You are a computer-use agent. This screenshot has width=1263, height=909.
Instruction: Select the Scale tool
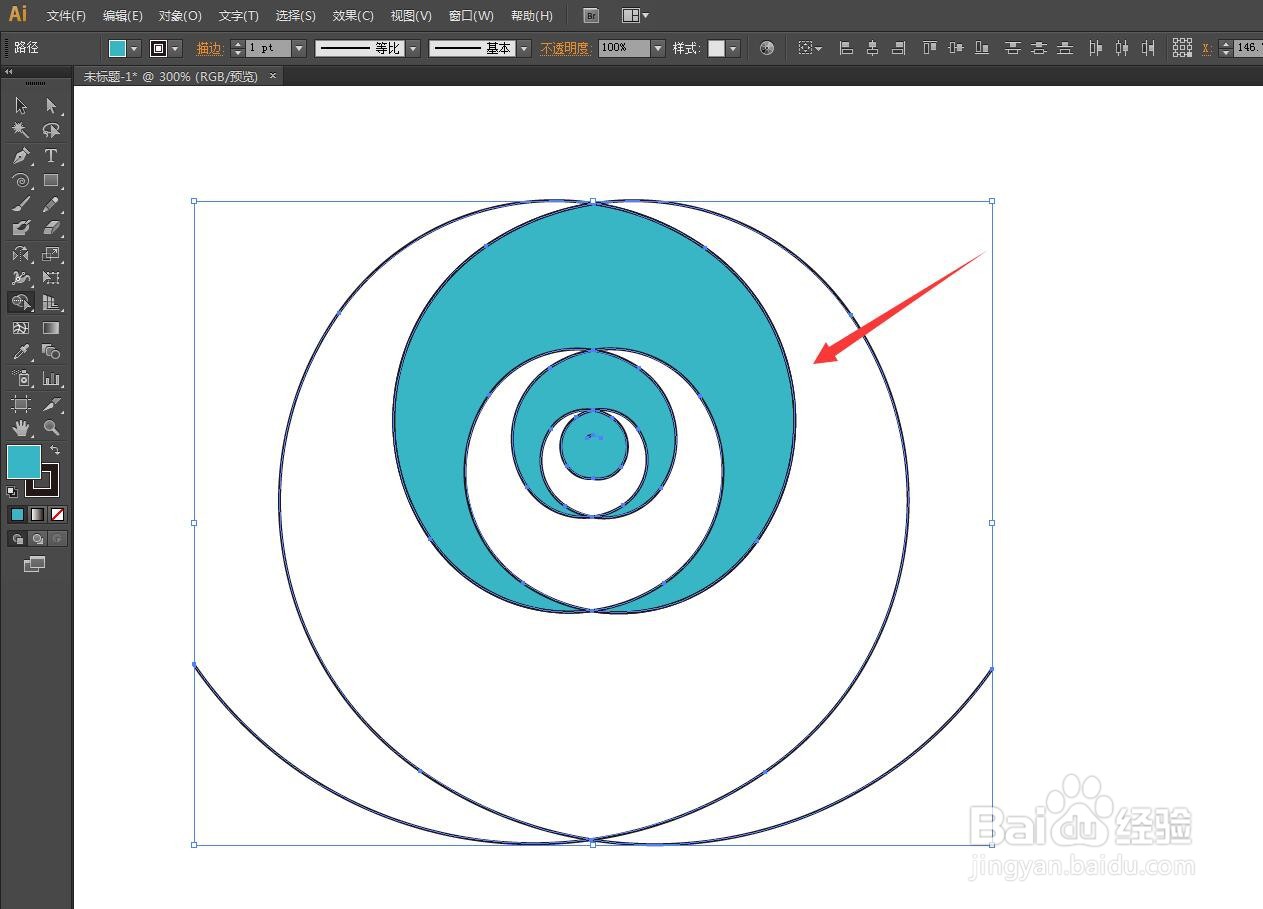[x=51, y=255]
